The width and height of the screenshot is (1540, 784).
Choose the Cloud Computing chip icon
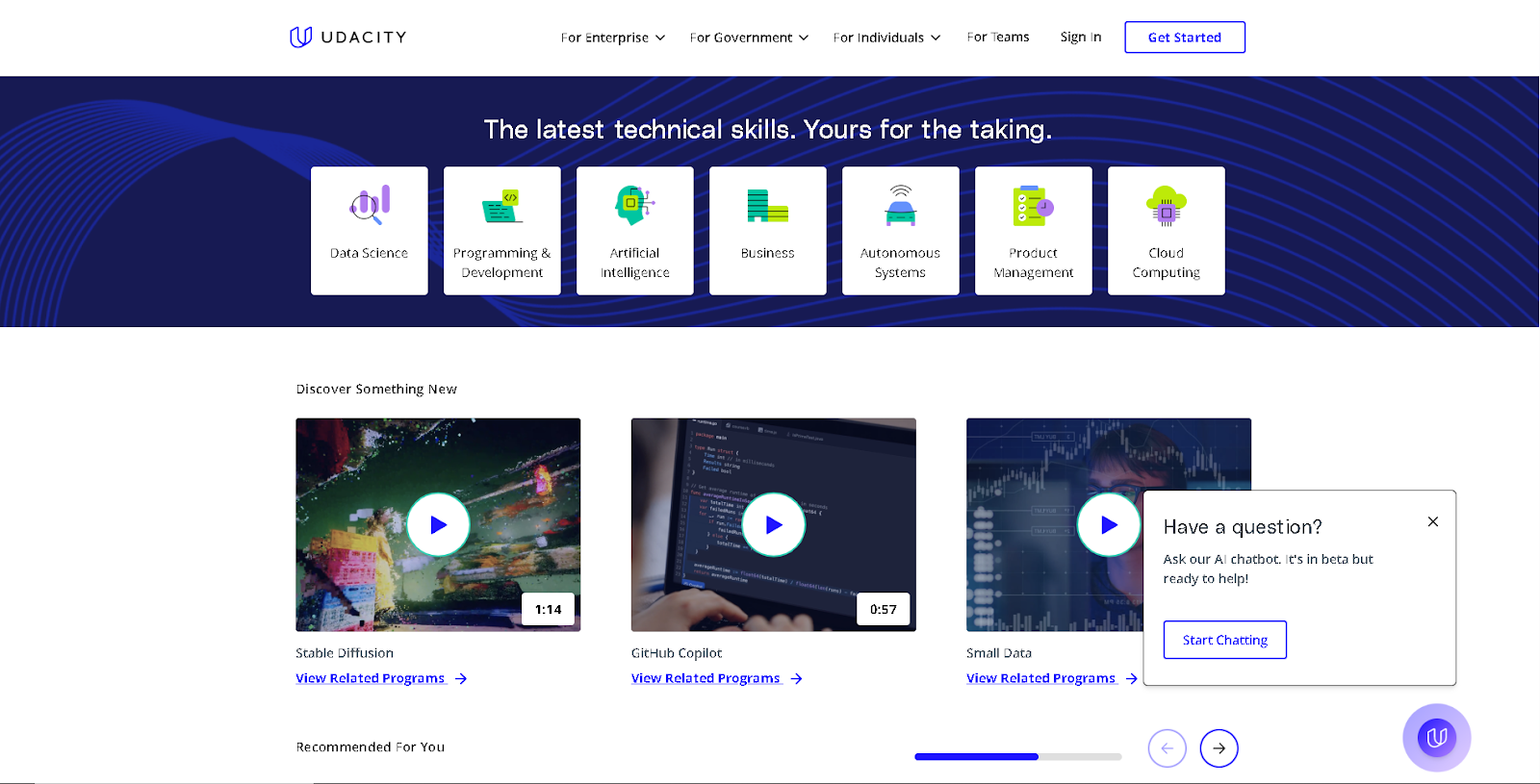pos(1166,205)
